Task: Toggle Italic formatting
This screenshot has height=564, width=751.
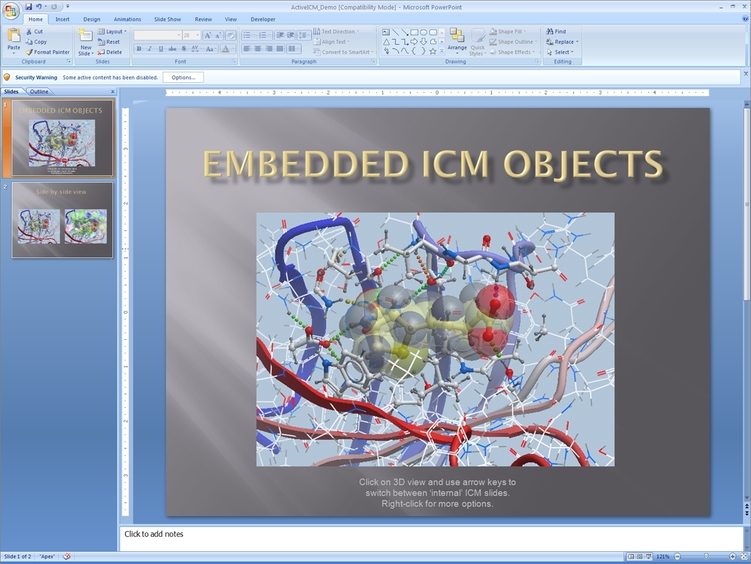Action: pos(149,48)
